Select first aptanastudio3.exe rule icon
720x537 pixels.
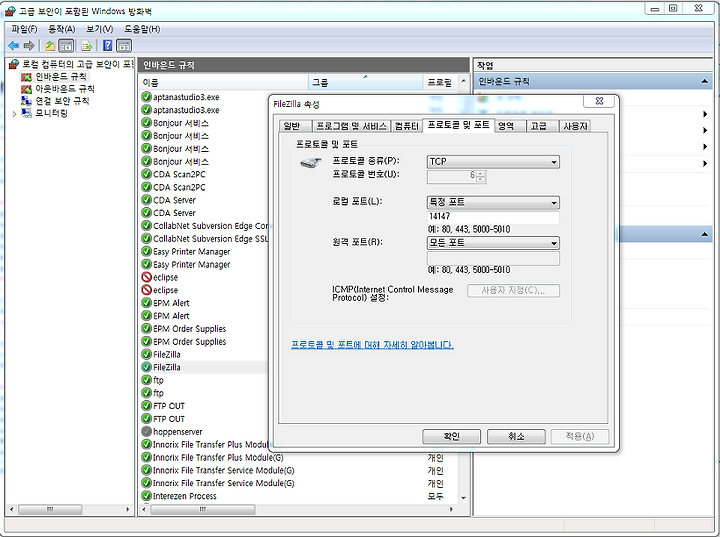146,97
